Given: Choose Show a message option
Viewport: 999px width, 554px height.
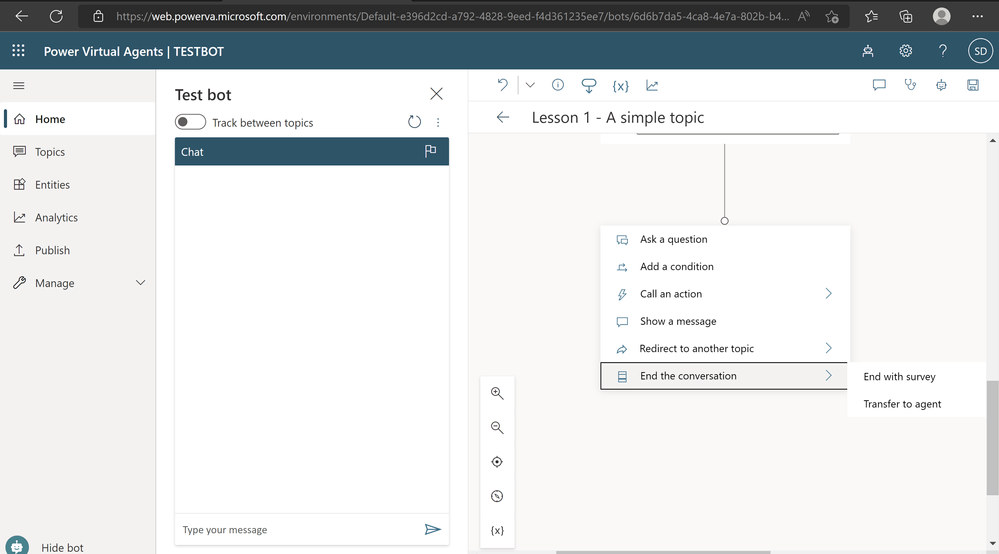Looking at the screenshot, I should 725,322.
